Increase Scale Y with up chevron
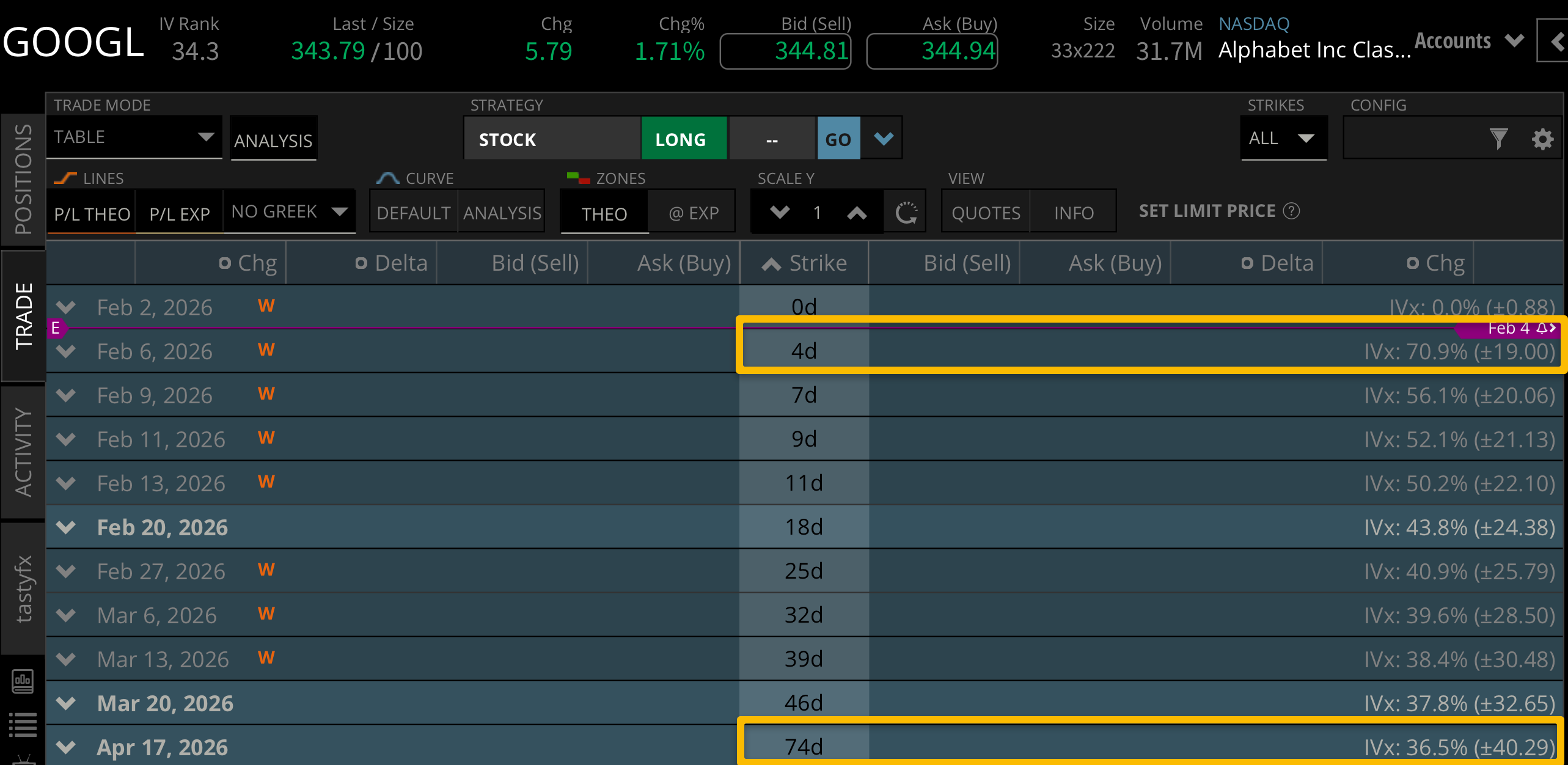The image size is (1568, 765). tap(857, 213)
